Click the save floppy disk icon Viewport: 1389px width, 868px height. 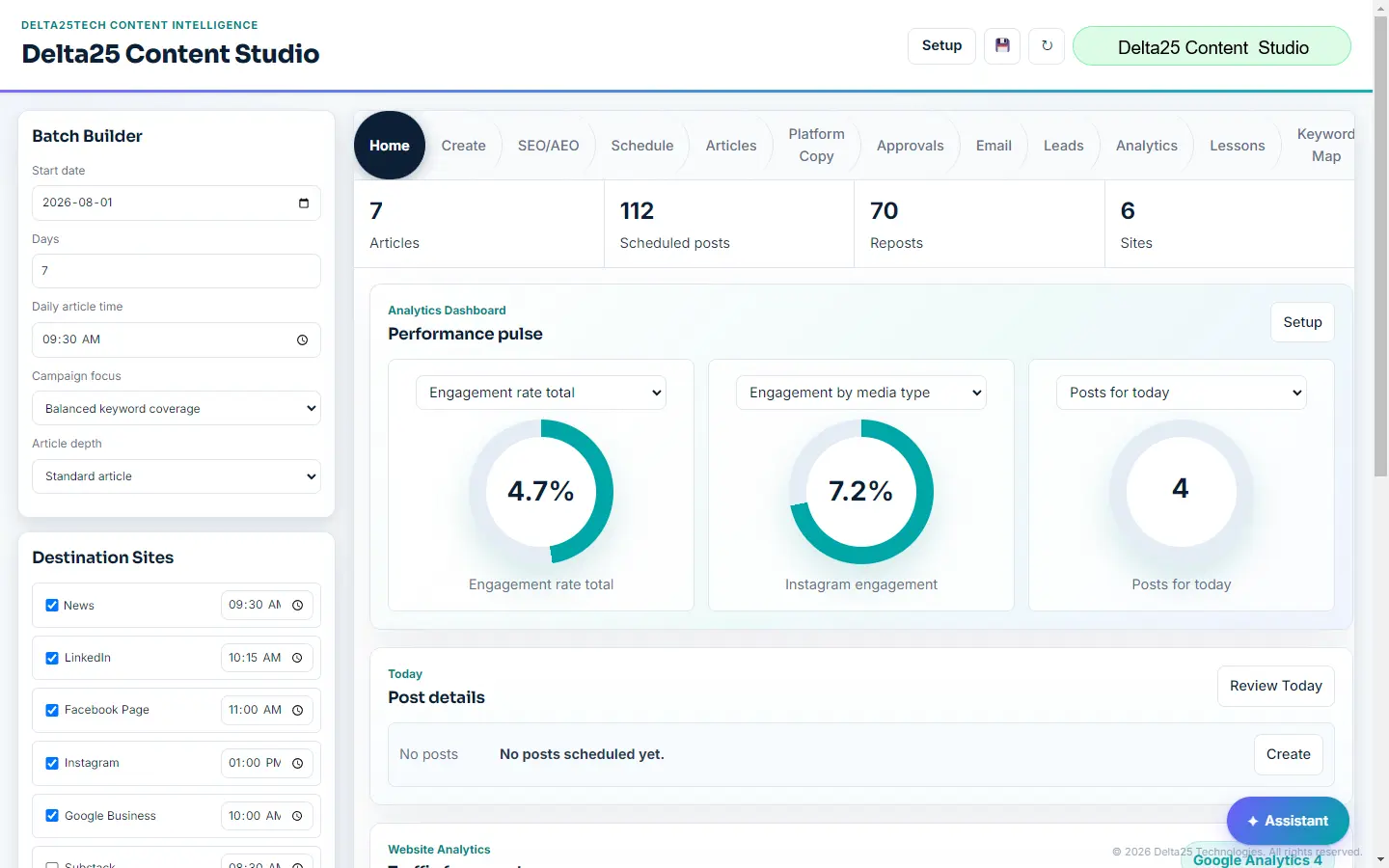click(x=1002, y=45)
